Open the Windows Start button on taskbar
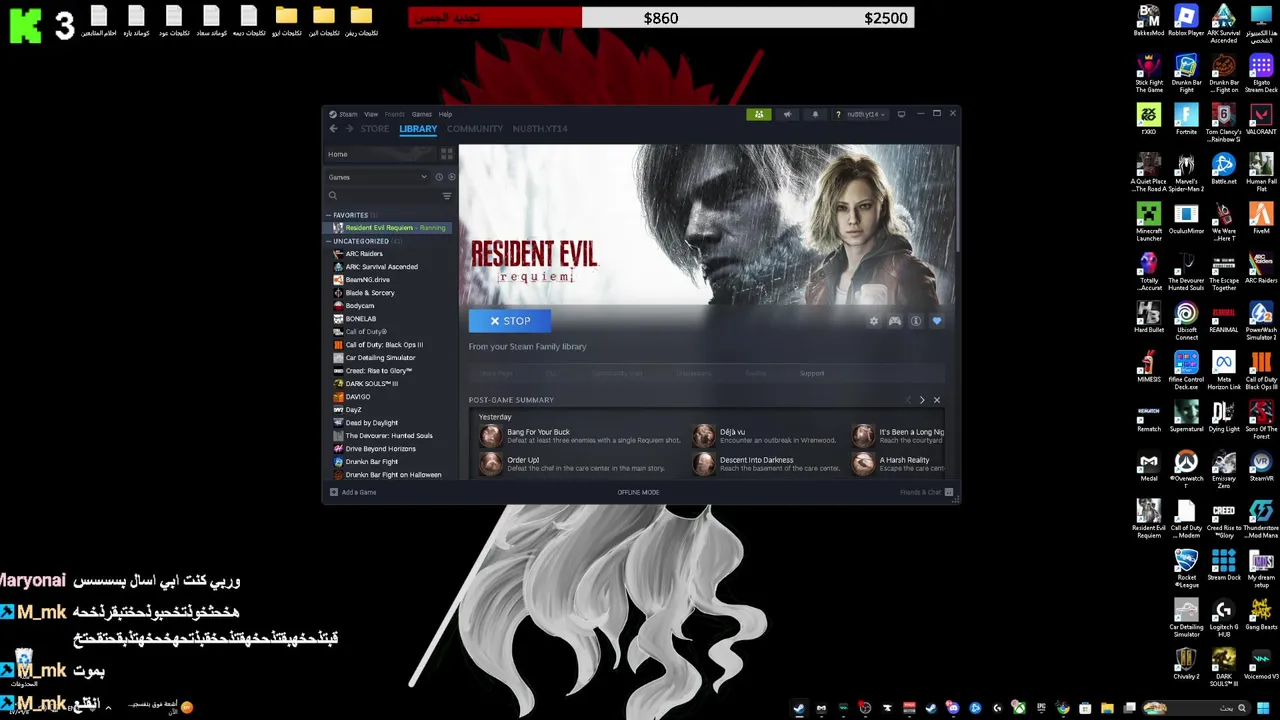 click(1264, 708)
